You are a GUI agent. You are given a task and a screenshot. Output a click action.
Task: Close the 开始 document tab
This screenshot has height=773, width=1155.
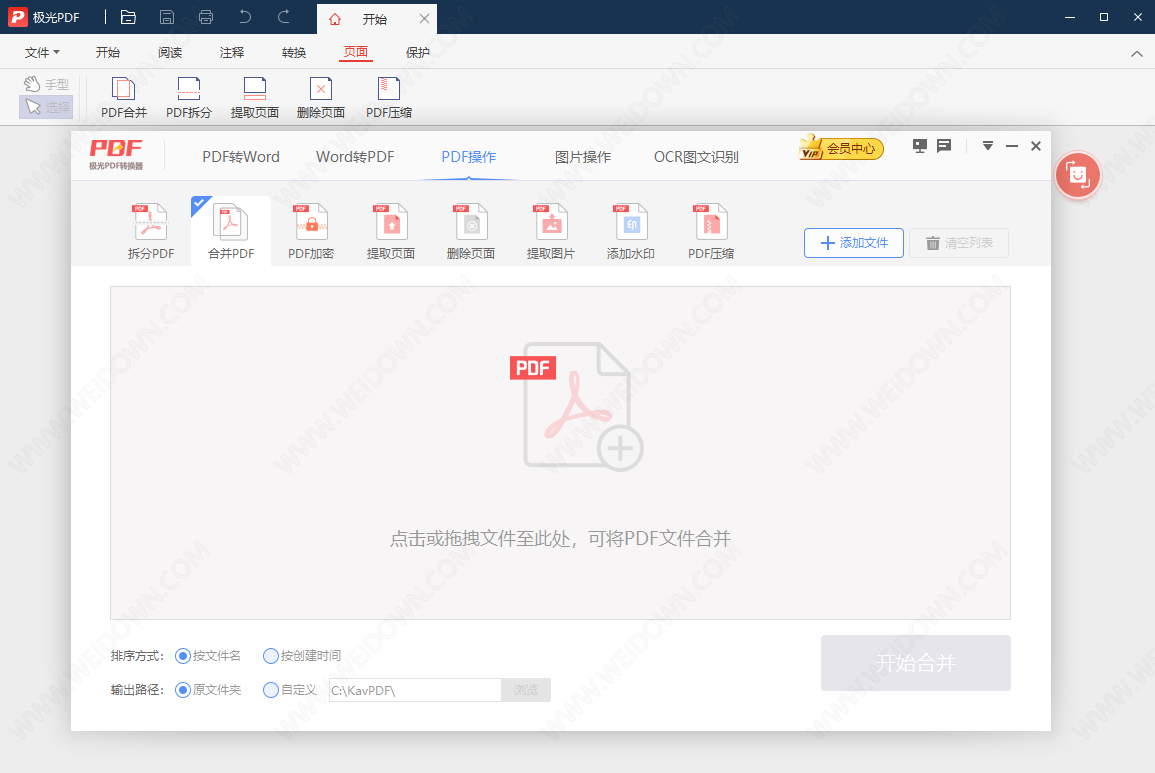point(424,18)
